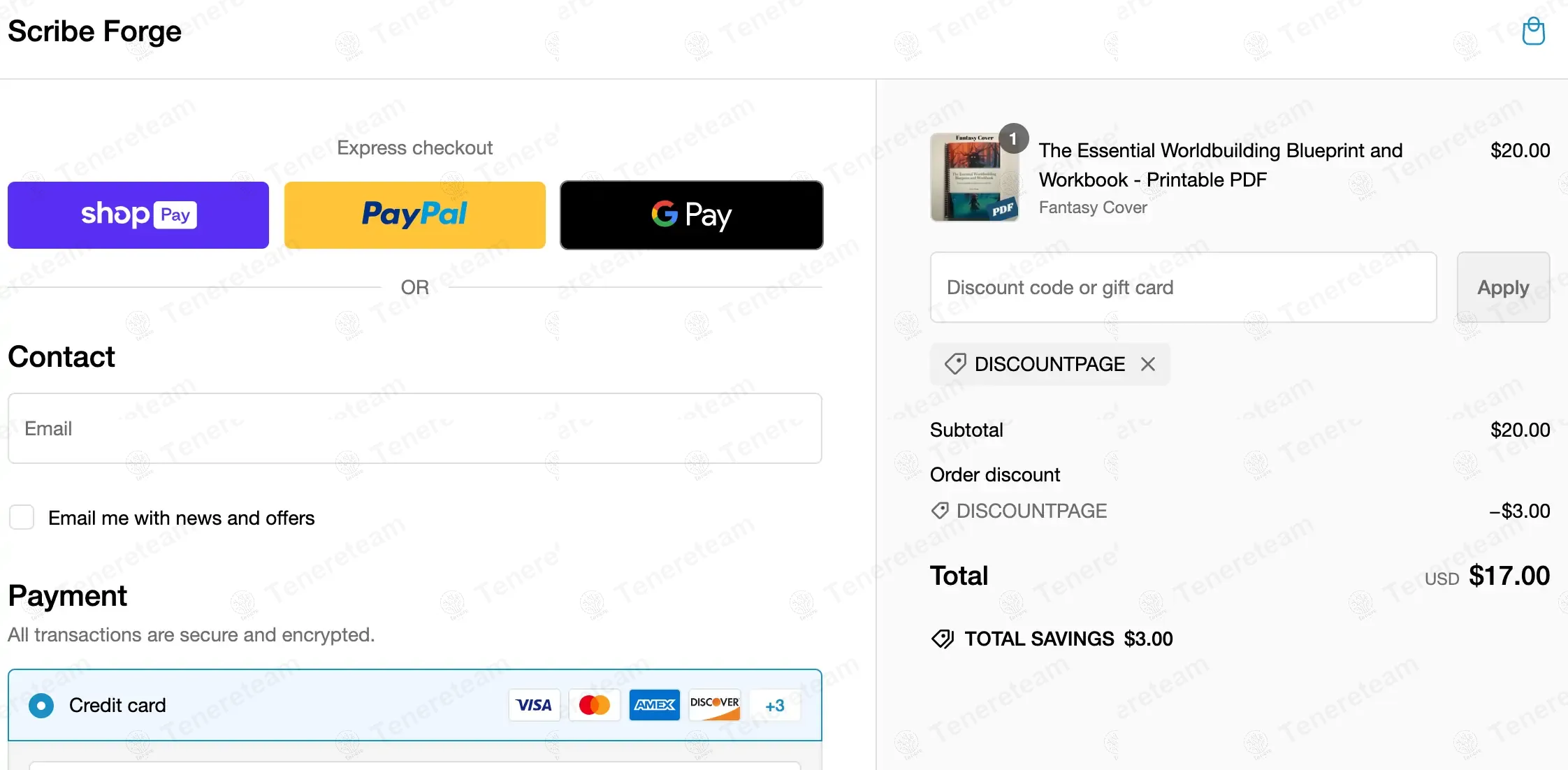Click the Mastercard logo icon
This screenshot has height=770, width=1568.
(595, 705)
